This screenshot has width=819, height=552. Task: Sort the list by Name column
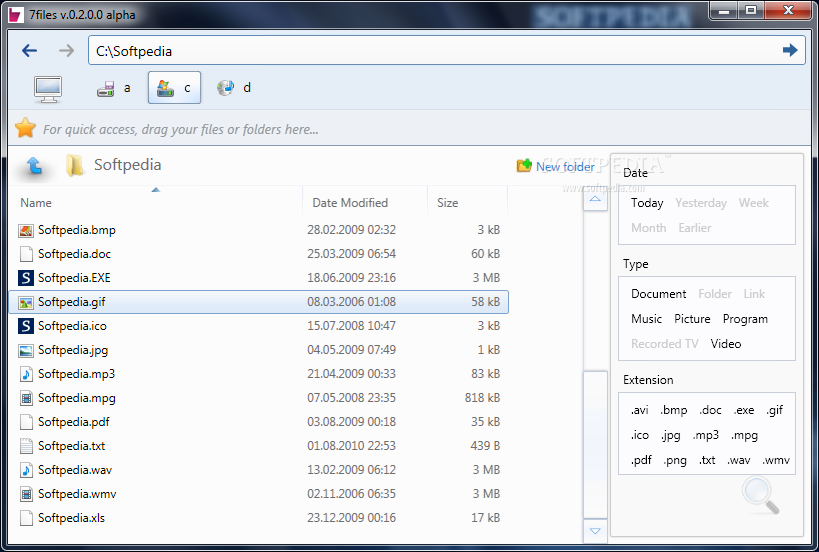coord(156,202)
